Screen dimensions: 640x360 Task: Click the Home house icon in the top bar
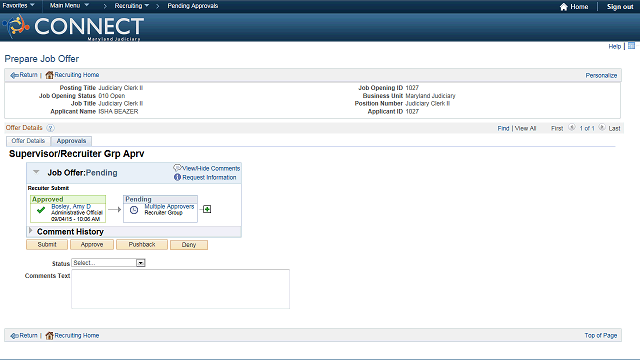pos(564,7)
